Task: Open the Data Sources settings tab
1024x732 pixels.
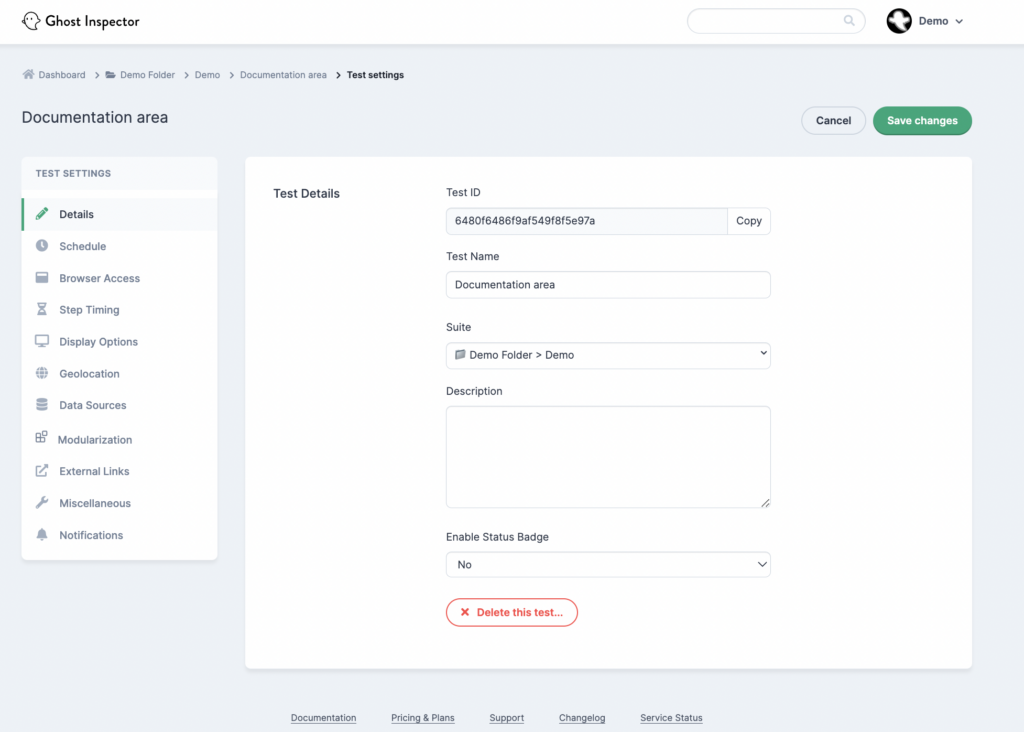Action: point(120,405)
